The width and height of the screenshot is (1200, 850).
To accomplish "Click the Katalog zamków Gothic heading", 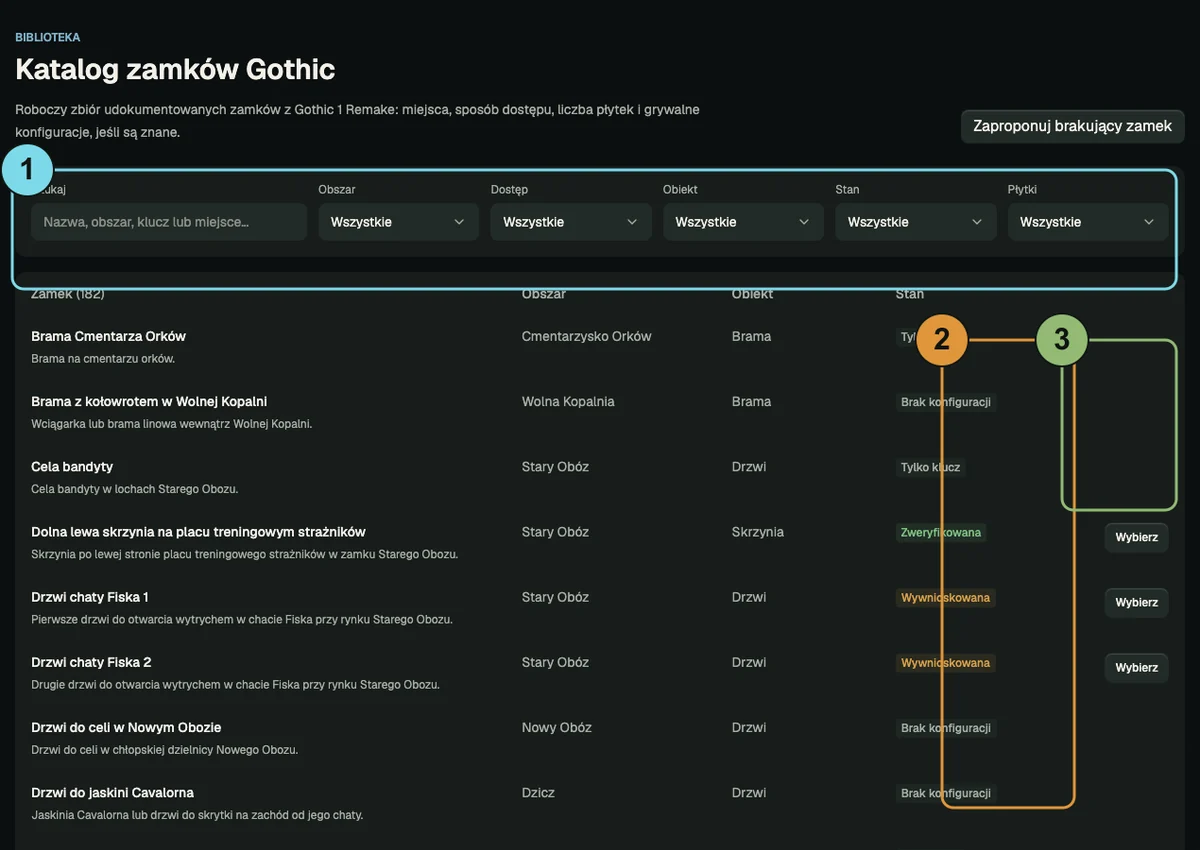I will [x=175, y=69].
